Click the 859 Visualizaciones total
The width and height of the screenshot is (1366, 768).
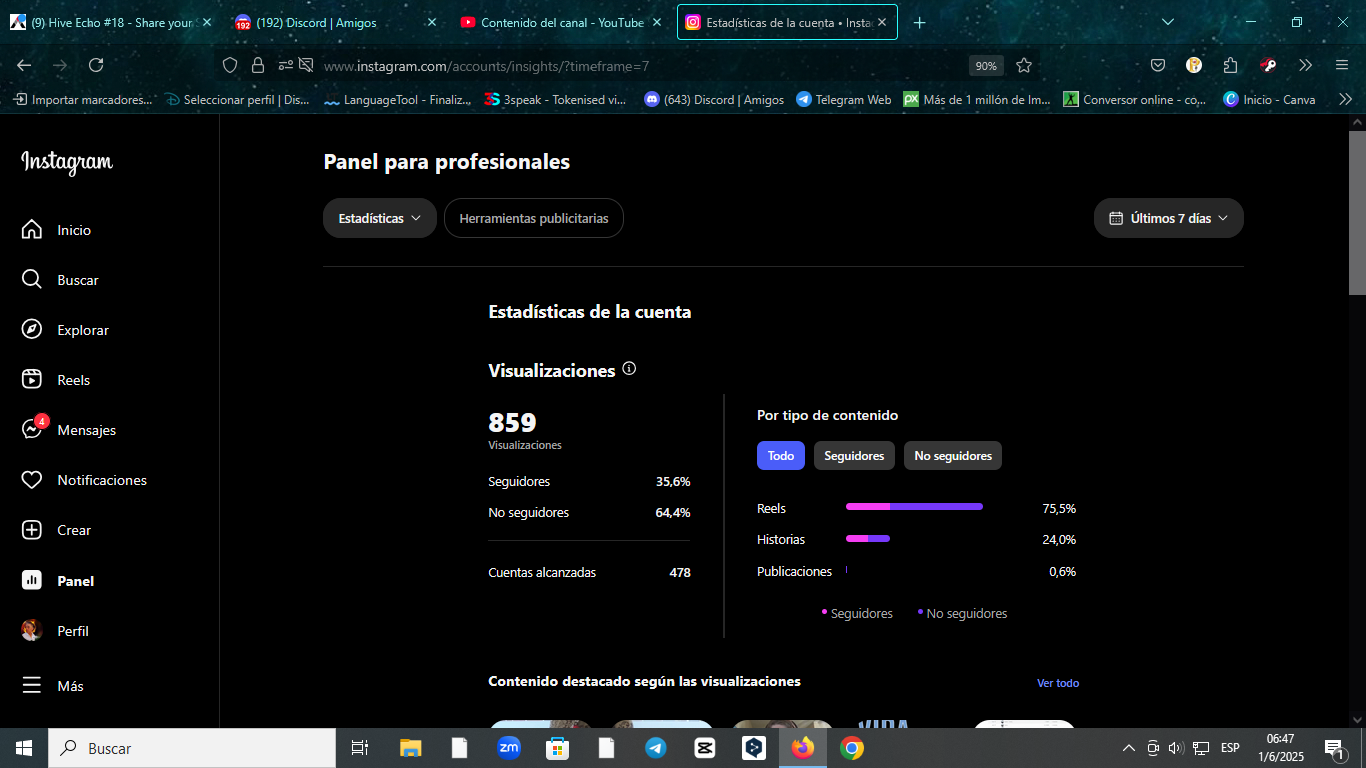512,422
